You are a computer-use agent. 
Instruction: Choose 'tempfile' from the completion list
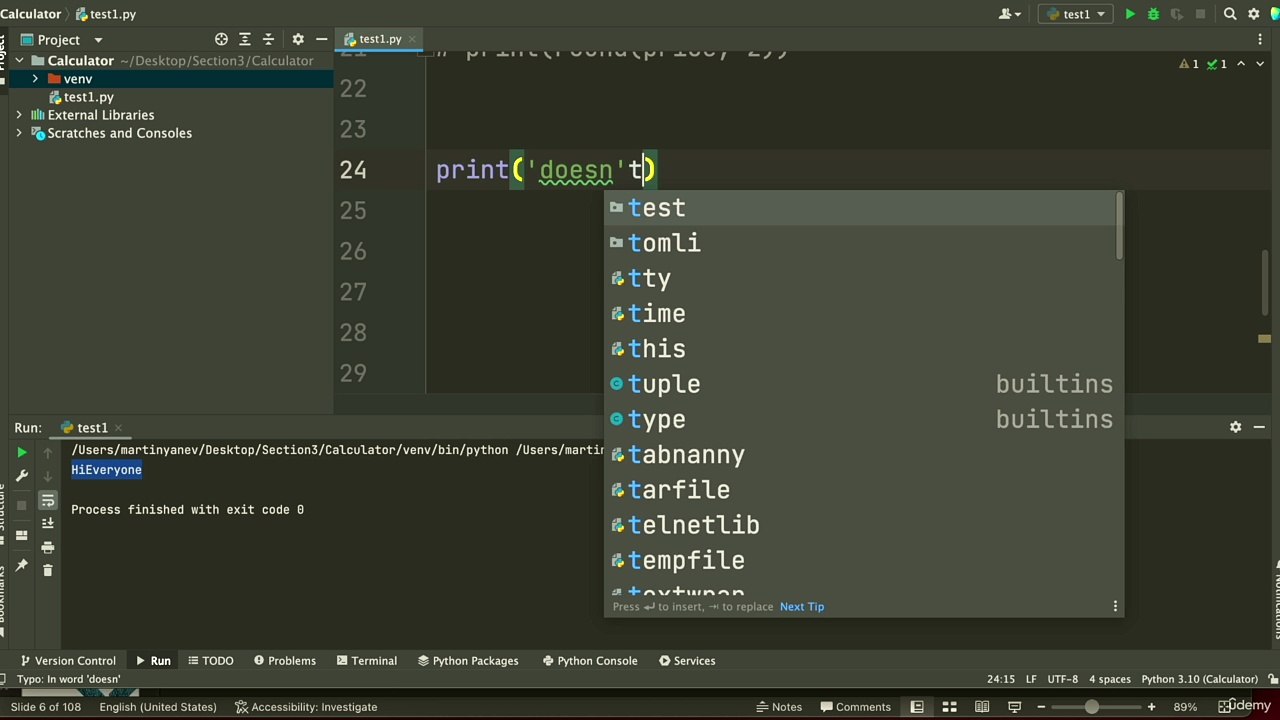864,560
